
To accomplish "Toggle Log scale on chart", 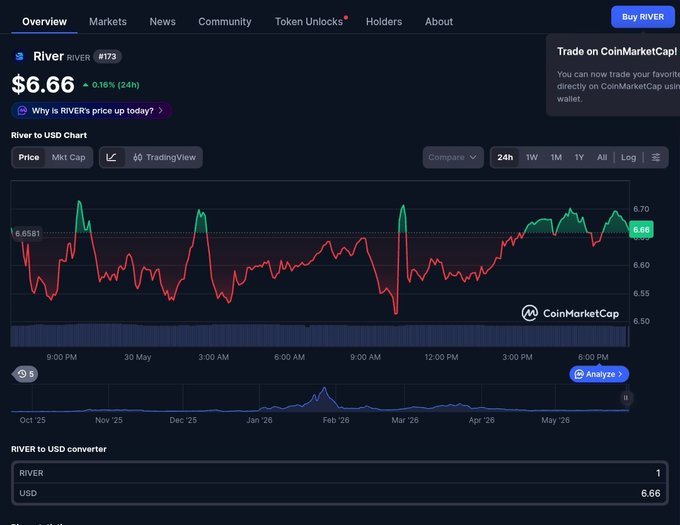I will point(628,157).
